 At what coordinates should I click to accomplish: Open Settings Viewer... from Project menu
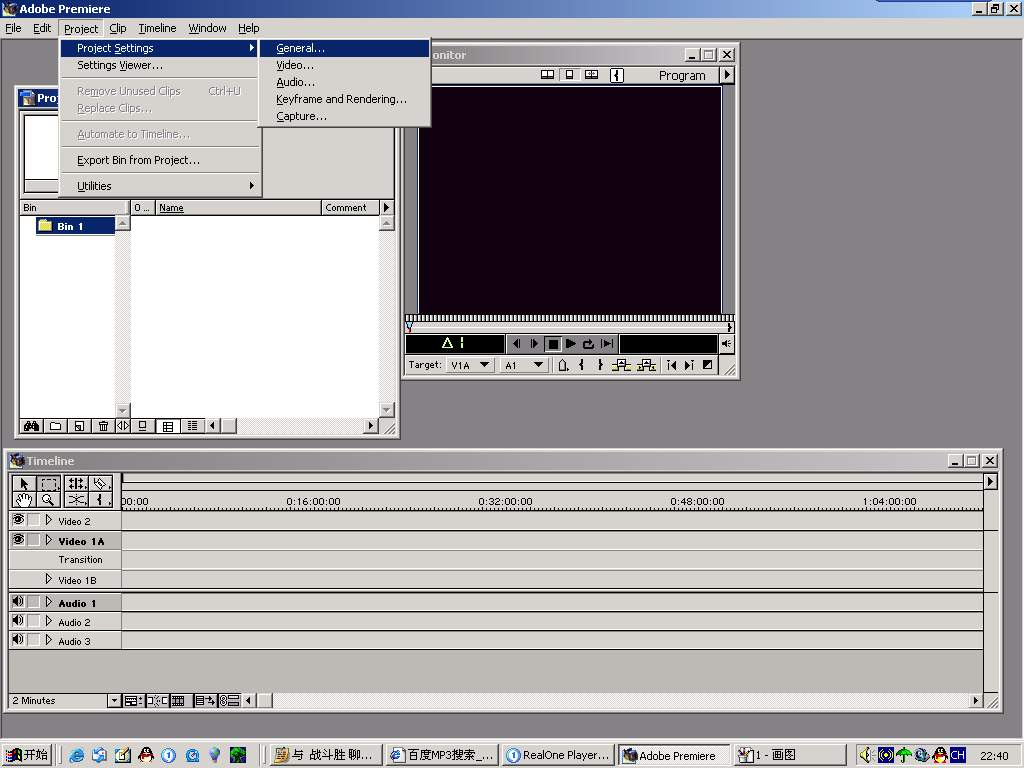pyautogui.click(x=159, y=65)
